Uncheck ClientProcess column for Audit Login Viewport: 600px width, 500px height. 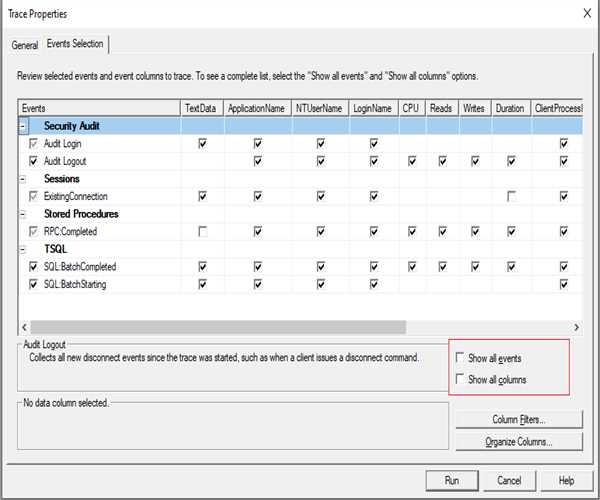[564, 143]
